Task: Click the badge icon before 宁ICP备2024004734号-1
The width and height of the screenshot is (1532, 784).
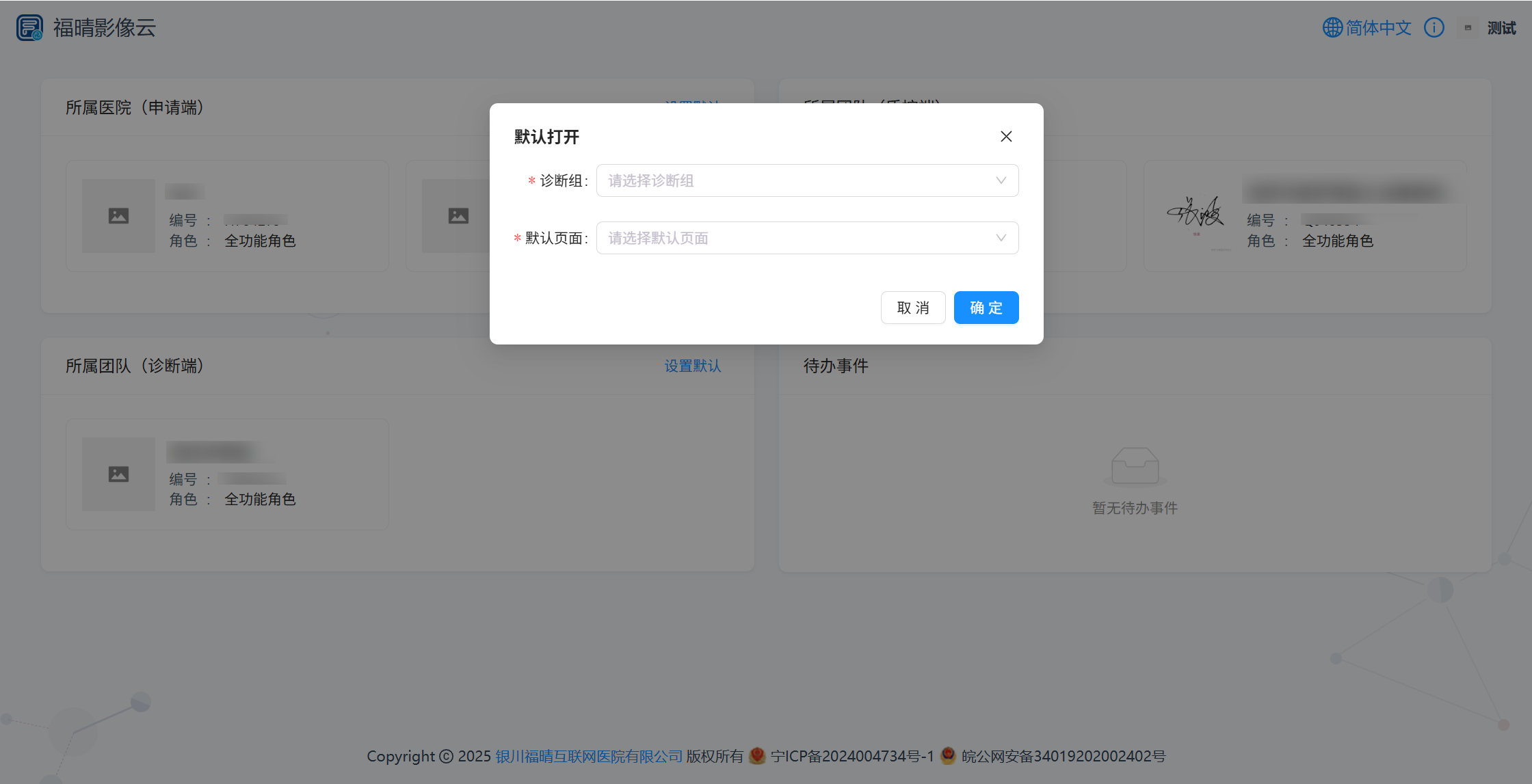Action: tap(758, 757)
